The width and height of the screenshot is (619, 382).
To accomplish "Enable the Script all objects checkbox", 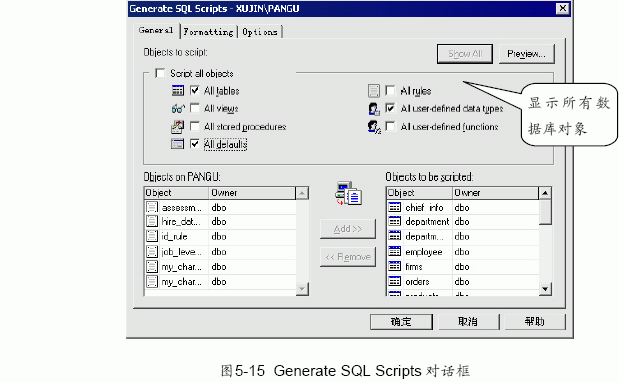I will (x=160, y=73).
